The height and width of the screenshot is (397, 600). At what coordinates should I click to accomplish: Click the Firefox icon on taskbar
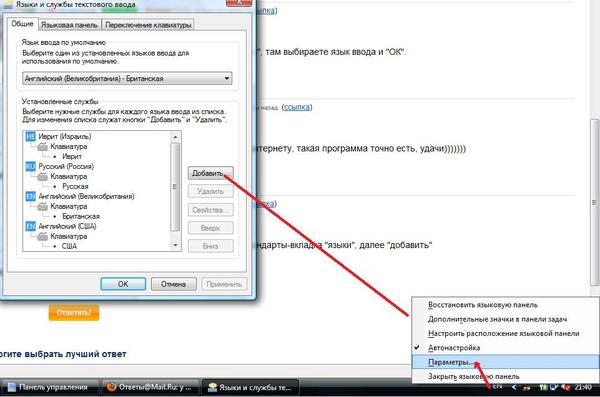pos(111,387)
